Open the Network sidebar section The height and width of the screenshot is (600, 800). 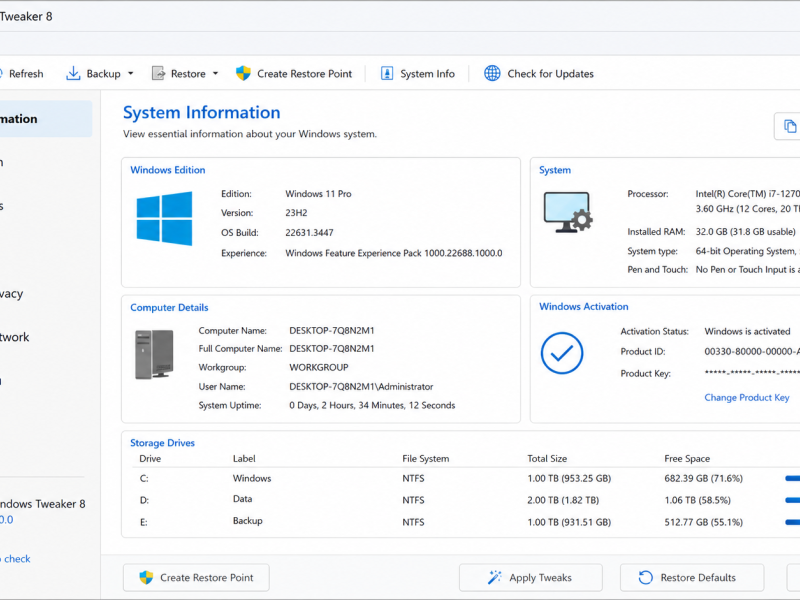pyautogui.click(x=15, y=337)
